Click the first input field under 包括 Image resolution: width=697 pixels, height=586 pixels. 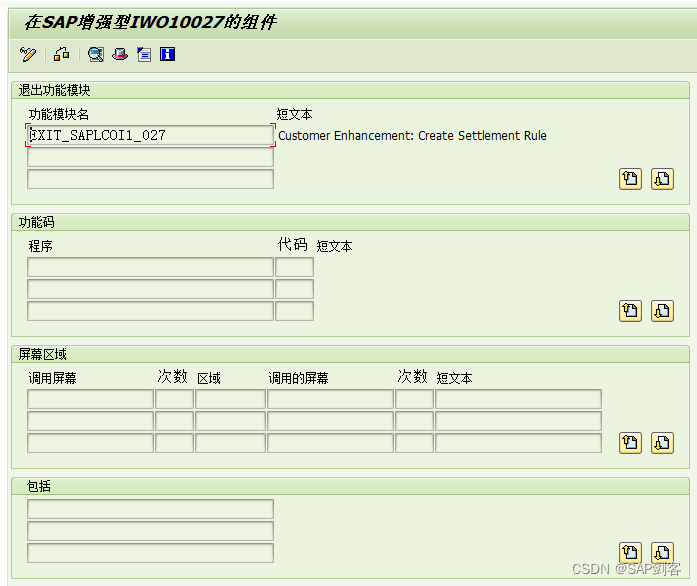click(150, 509)
